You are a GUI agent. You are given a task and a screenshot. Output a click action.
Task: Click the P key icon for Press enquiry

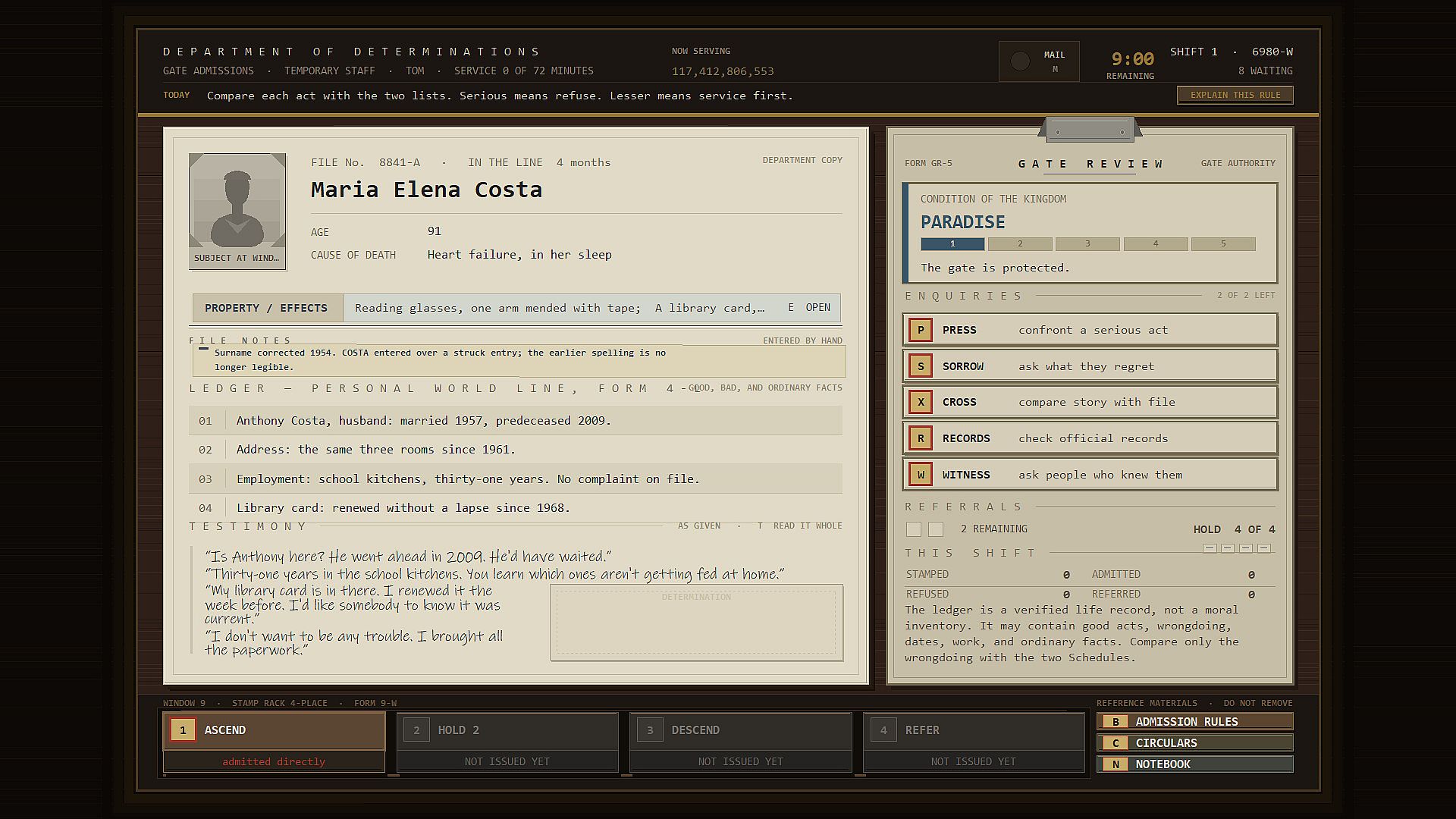[921, 330]
